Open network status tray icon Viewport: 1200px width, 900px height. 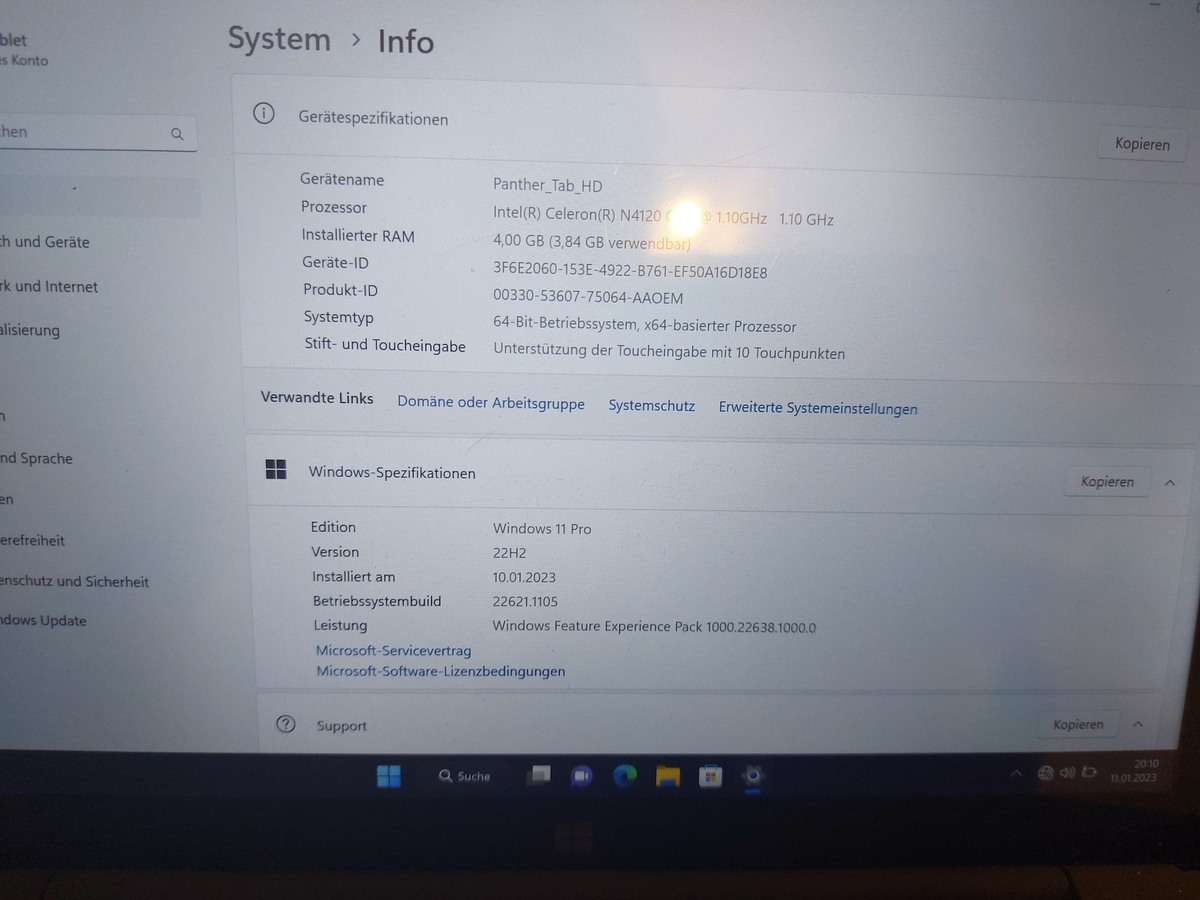[x=1045, y=772]
